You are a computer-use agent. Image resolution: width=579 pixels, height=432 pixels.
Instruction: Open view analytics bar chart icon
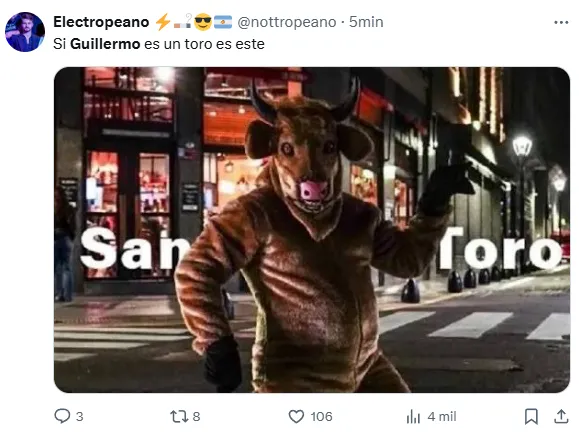click(x=414, y=416)
